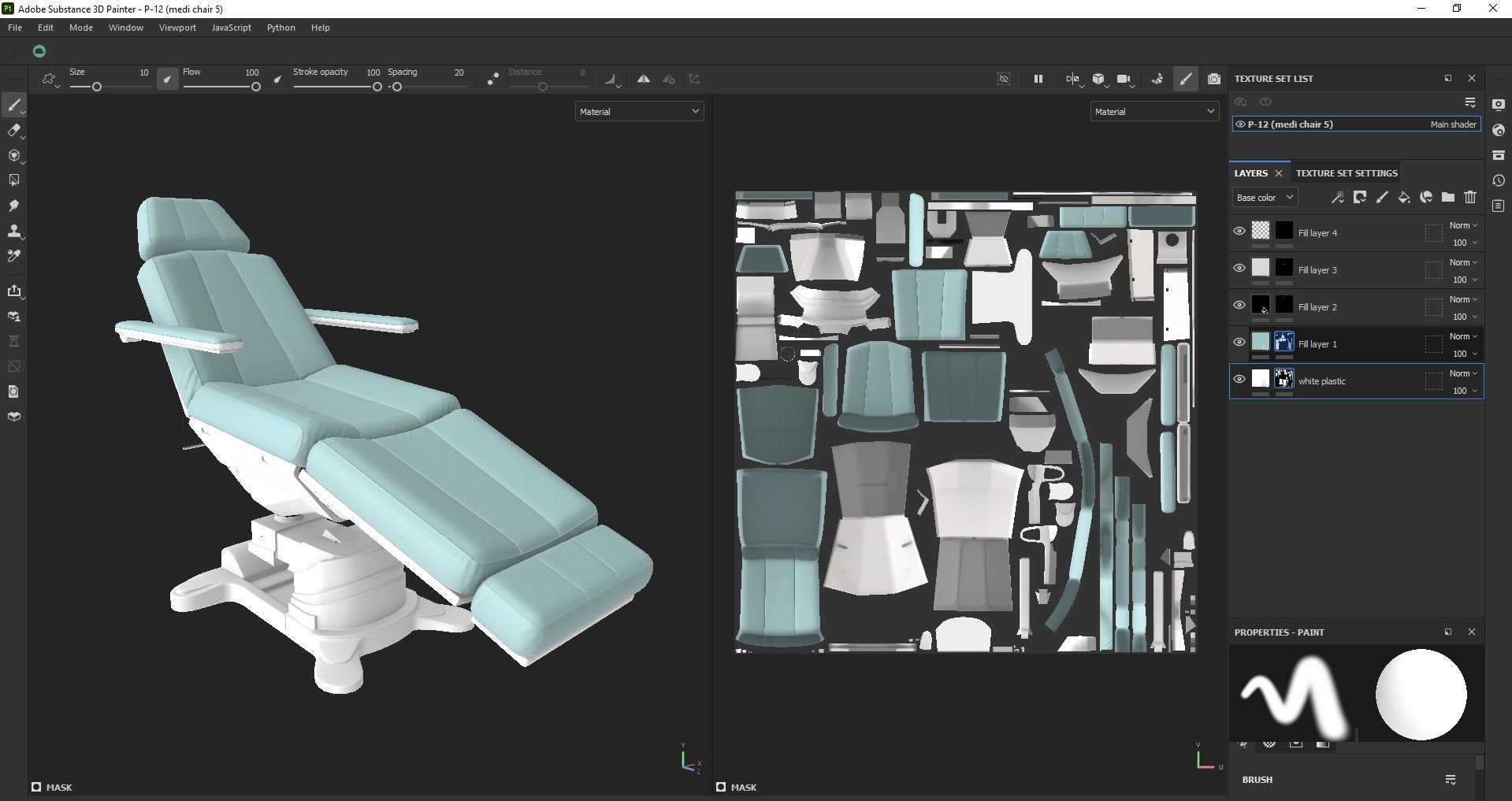Open the 2D viewport Material dropdown

pos(1154,112)
